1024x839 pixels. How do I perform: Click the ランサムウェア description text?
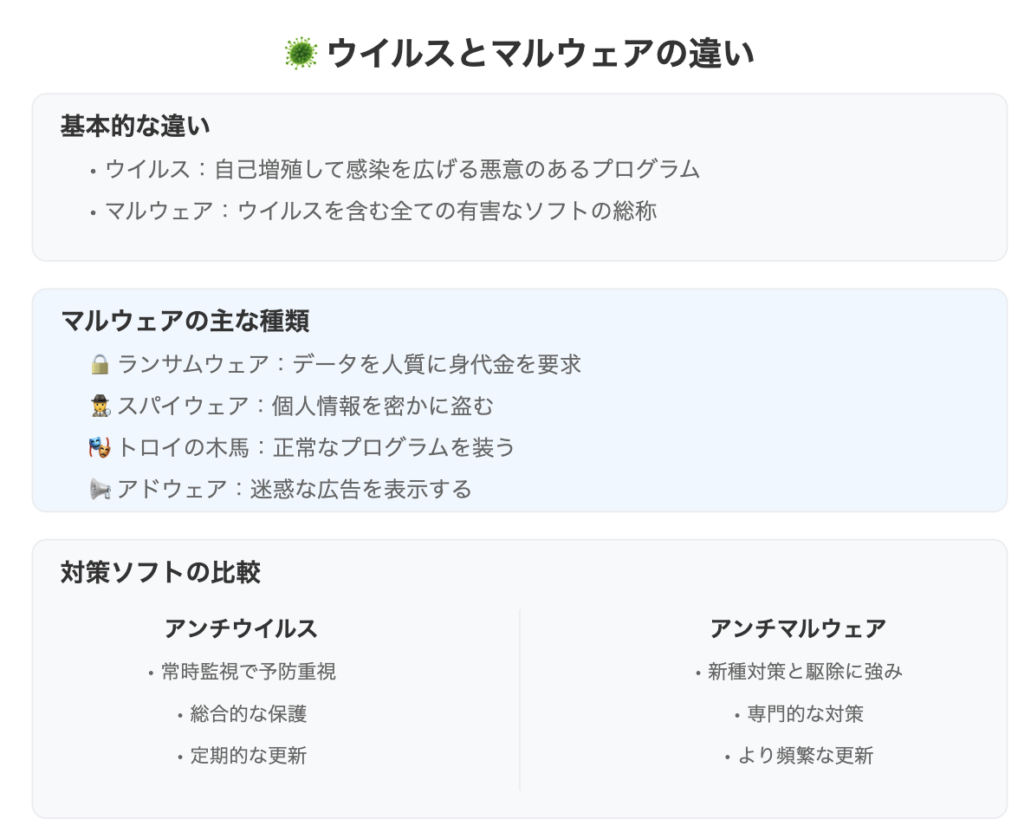(x=349, y=364)
